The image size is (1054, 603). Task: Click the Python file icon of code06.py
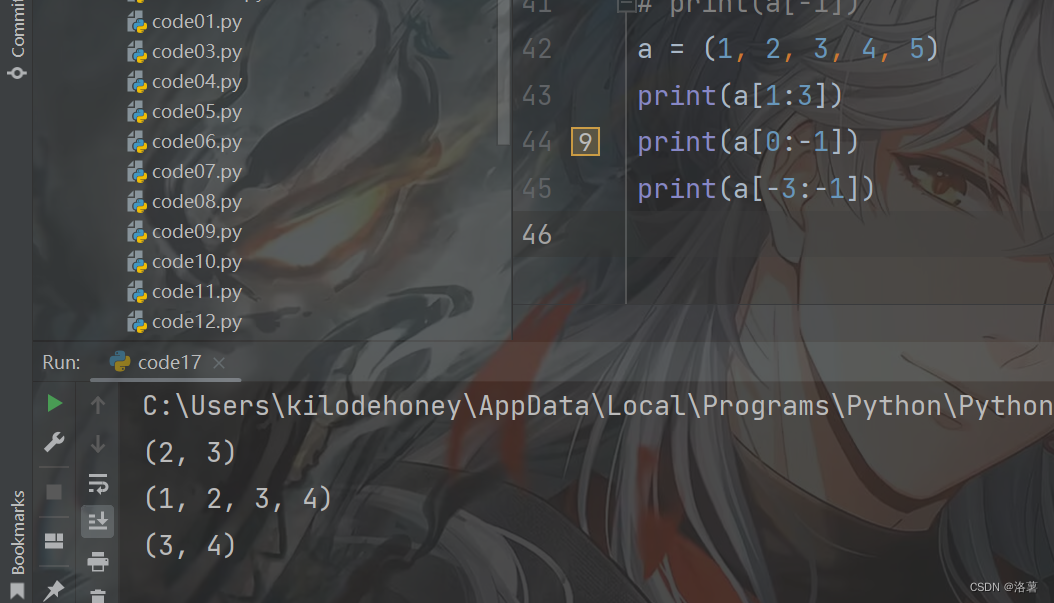tap(137, 142)
